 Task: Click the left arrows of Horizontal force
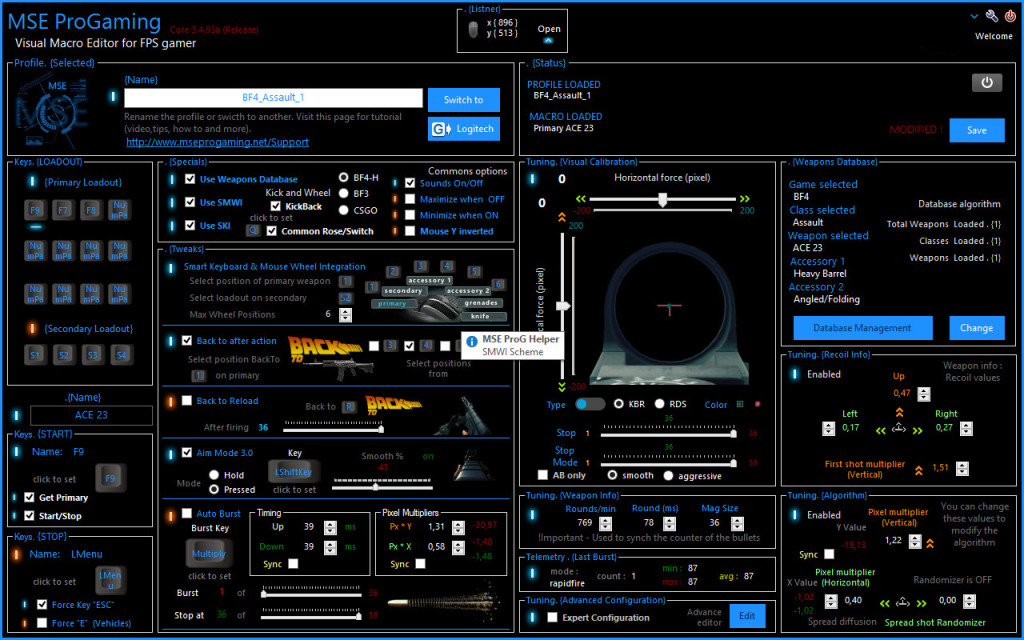pos(580,199)
